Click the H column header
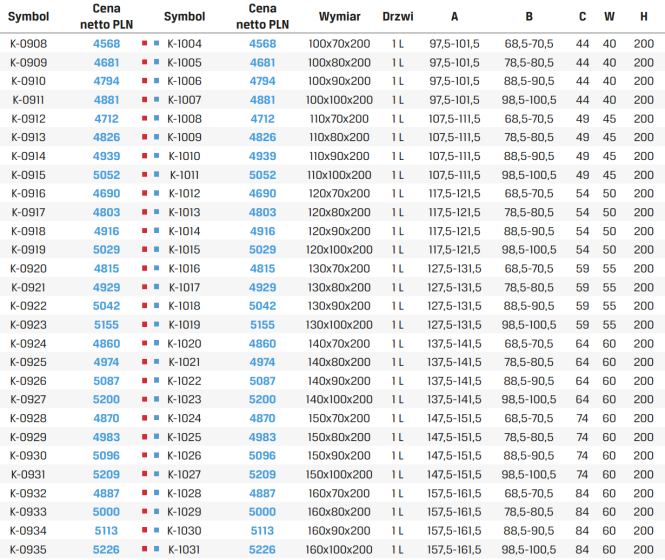Screen dimensions: 665x560 pyautogui.click(x=644, y=17)
